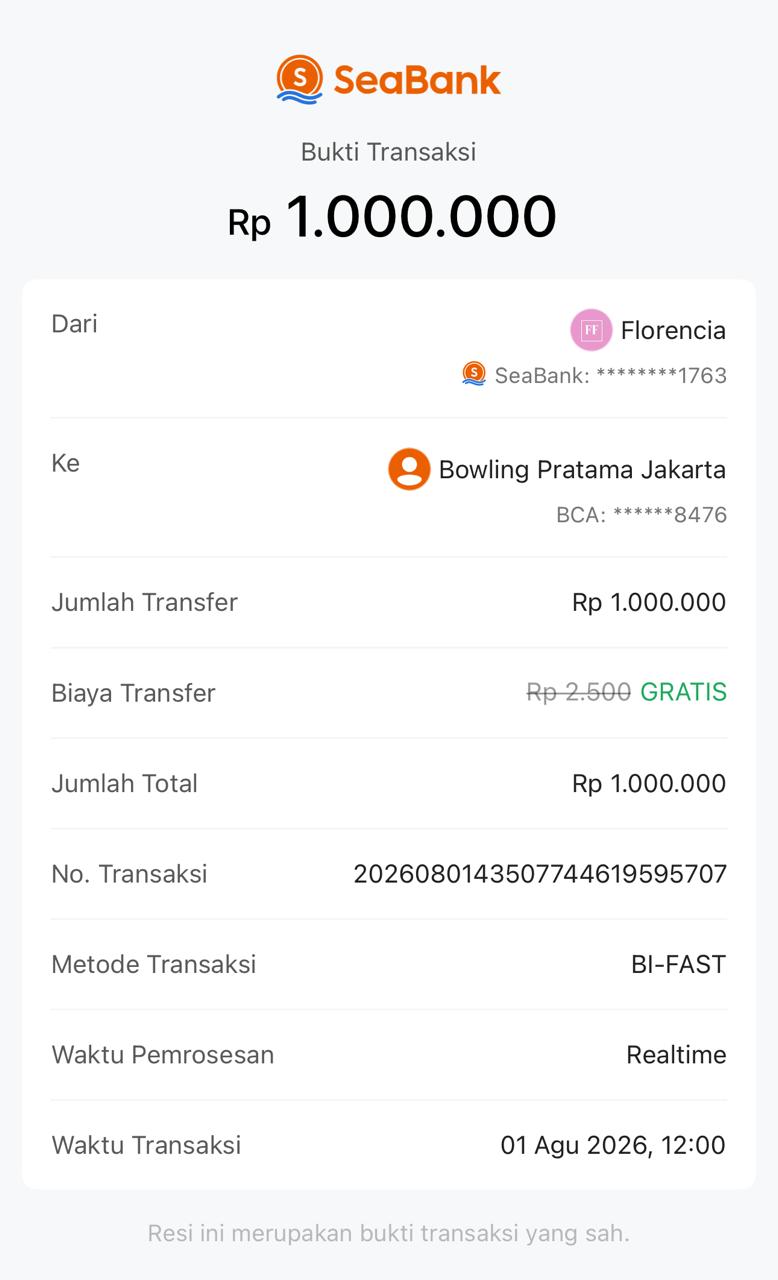Image resolution: width=778 pixels, height=1280 pixels.
Task: Tap the Jumlah Transfer amount value
Action: tap(649, 602)
